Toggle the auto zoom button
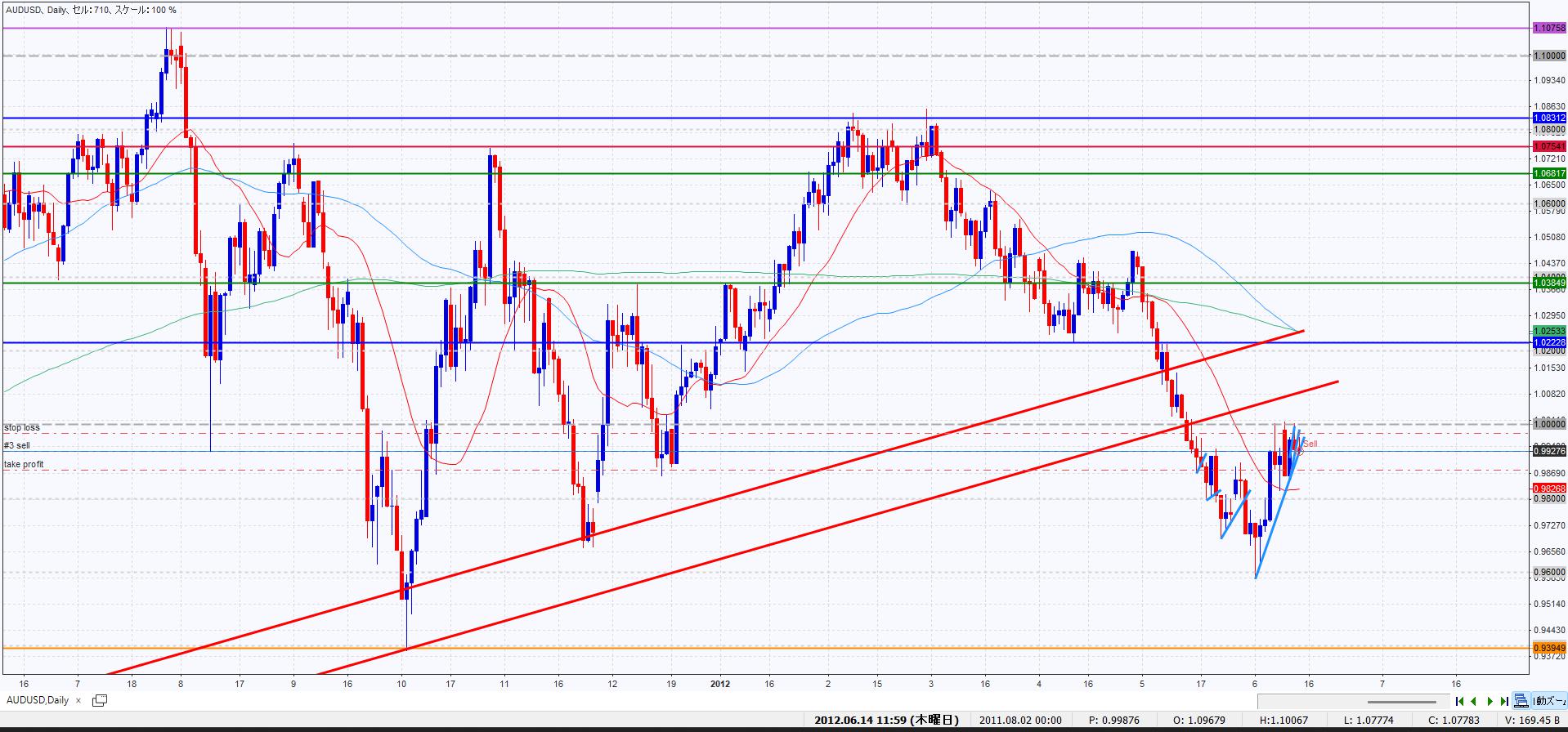The width and height of the screenshot is (1568, 732). (1548, 701)
